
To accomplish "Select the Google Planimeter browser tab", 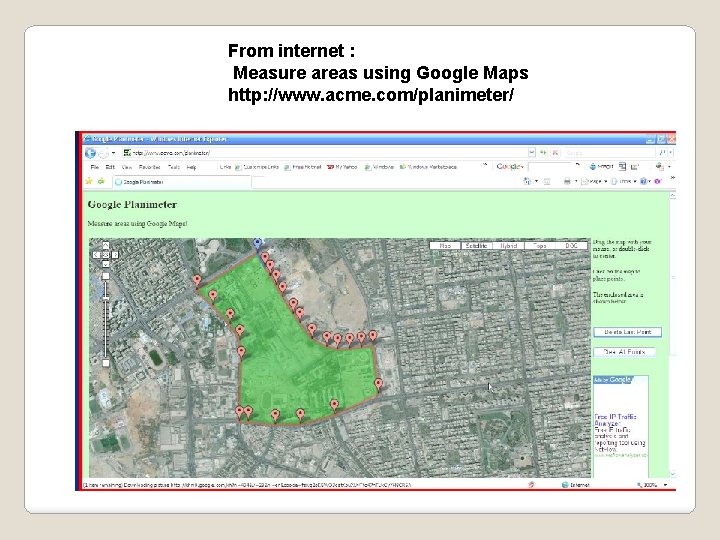I will coord(182,182).
